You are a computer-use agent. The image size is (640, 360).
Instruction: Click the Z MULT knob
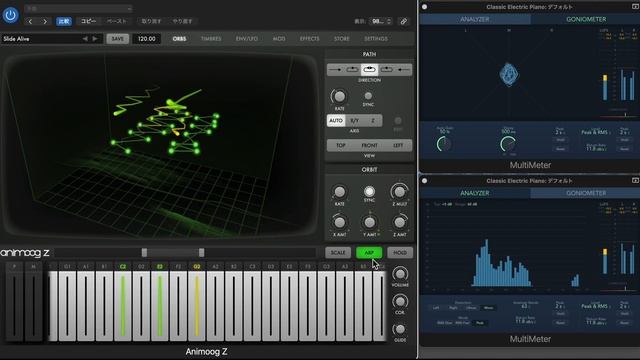tap(399, 191)
